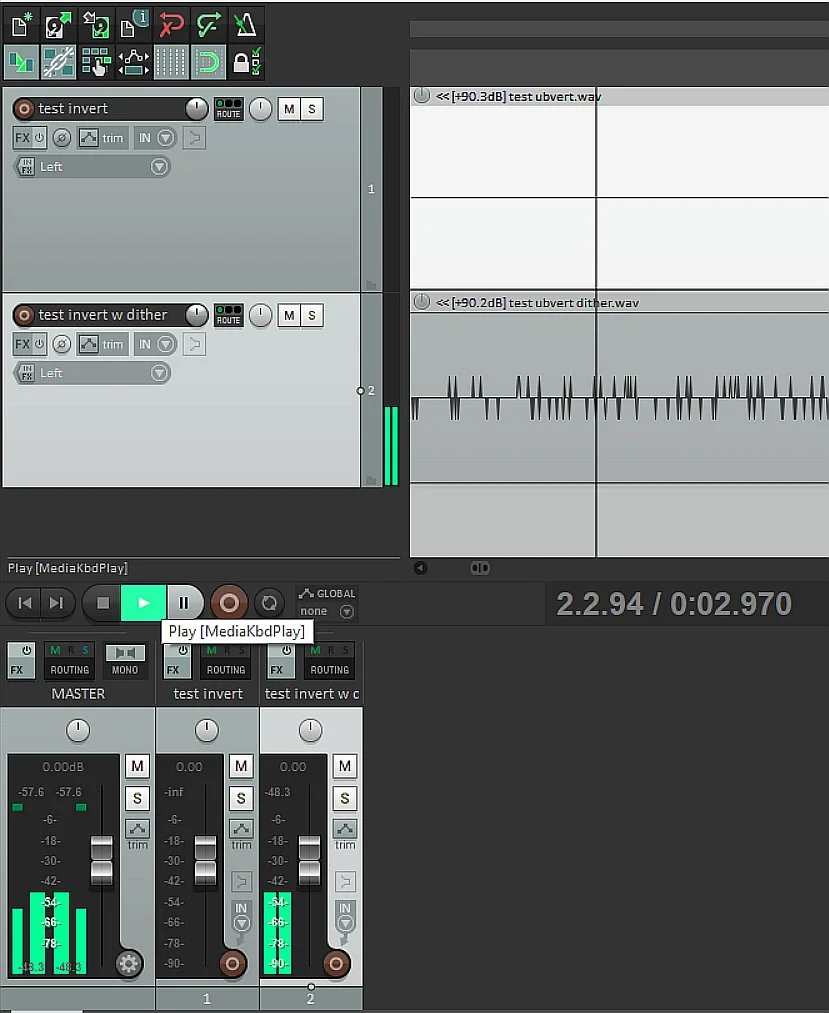Go to project start transport button

pyautogui.click(x=25, y=603)
